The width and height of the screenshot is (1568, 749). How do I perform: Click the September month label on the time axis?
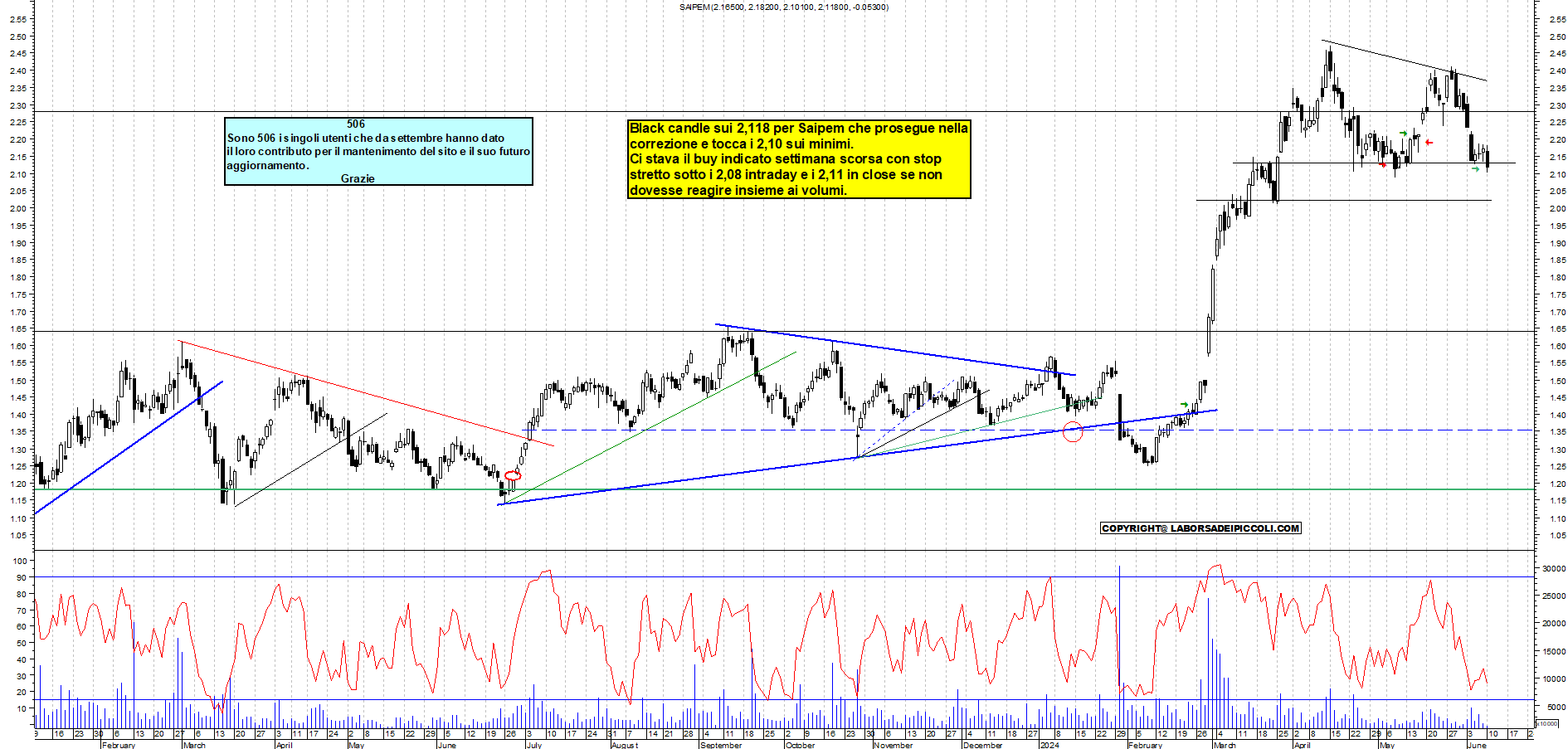click(721, 745)
